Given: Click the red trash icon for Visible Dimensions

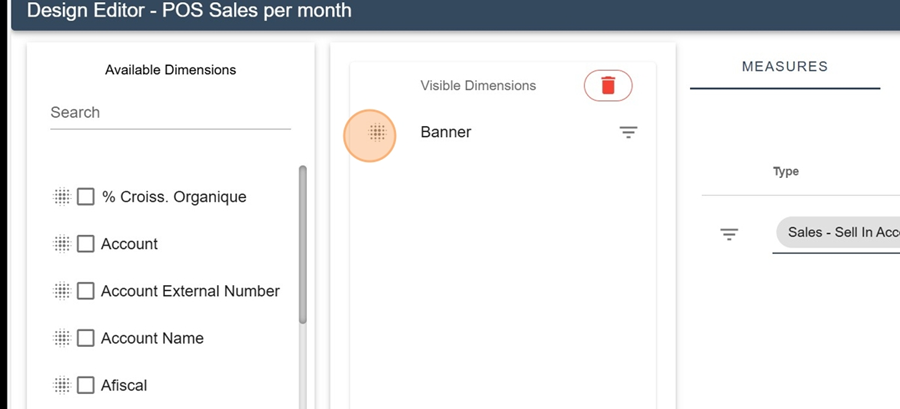Looking at the screenshot, I should (x=608, y=85).
